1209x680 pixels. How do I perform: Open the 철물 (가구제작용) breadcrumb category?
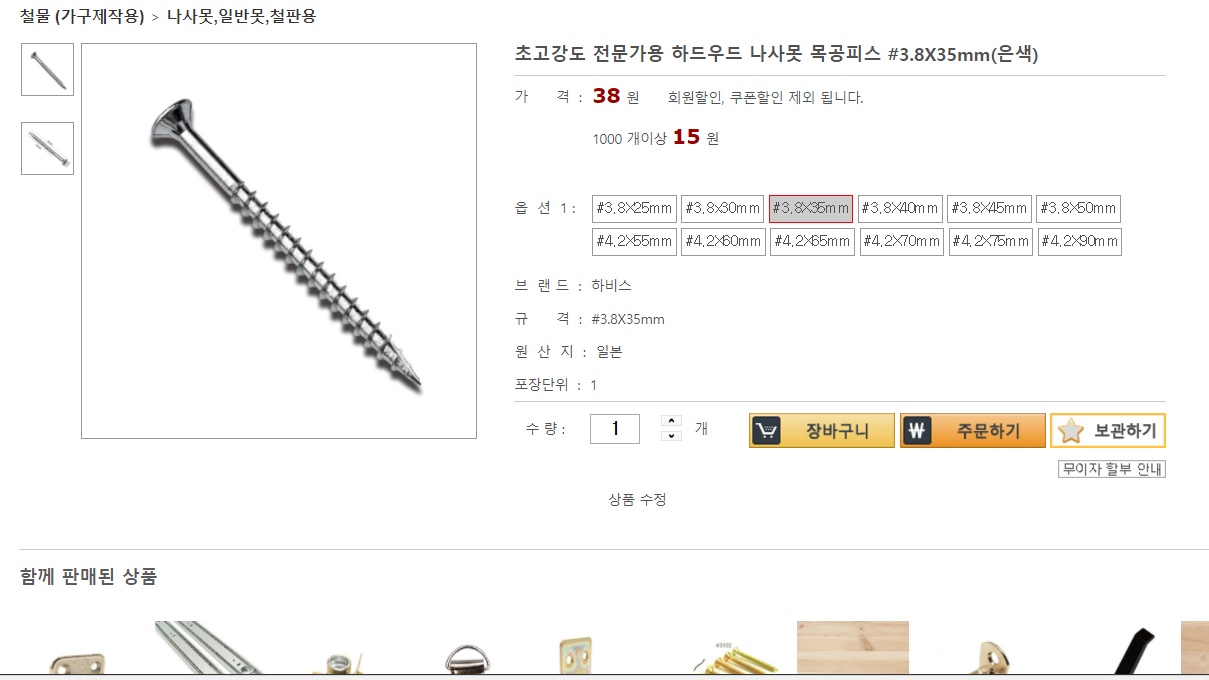coord(82,16)
